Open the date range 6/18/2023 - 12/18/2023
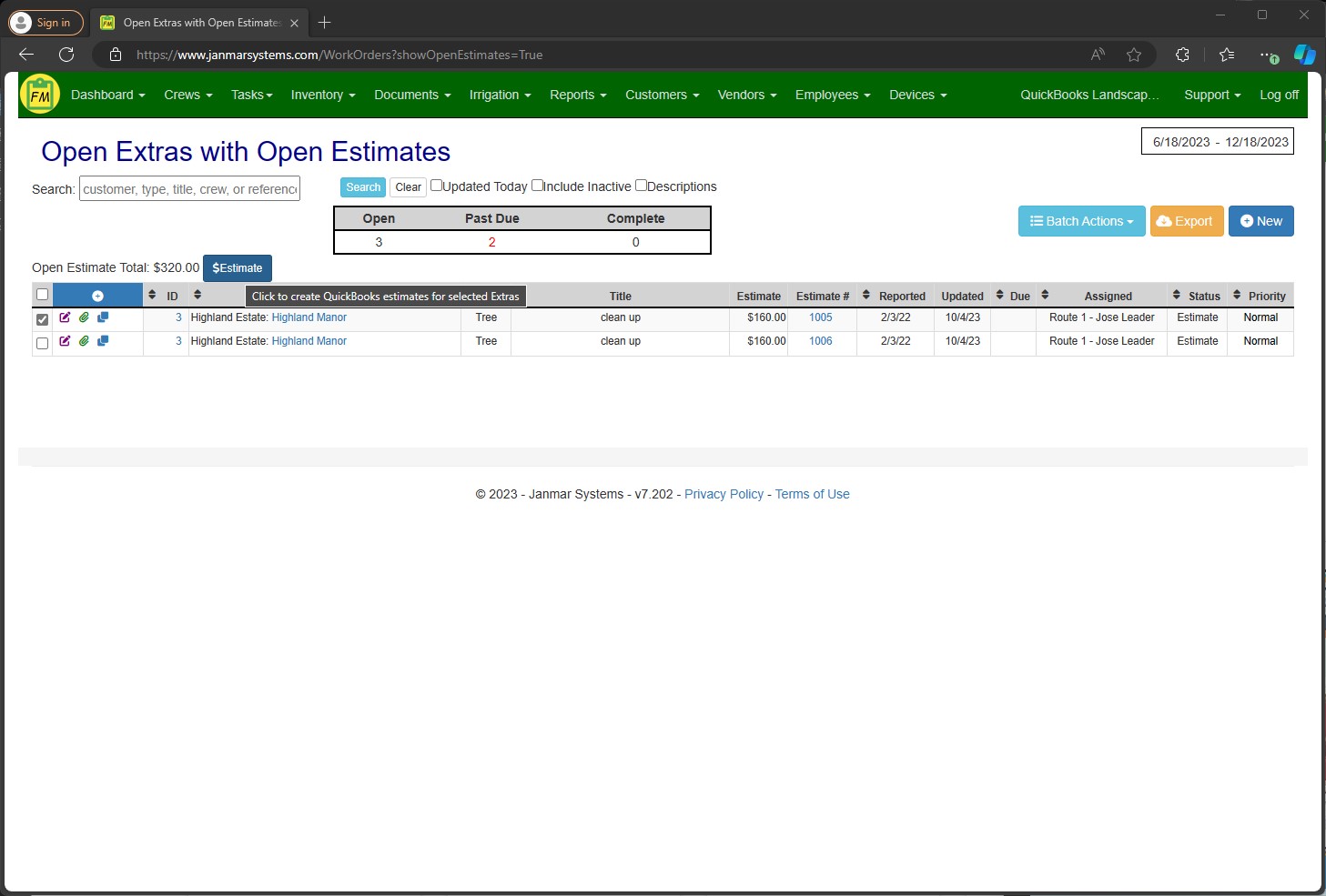The image size is (1326, 896). 1218,142
